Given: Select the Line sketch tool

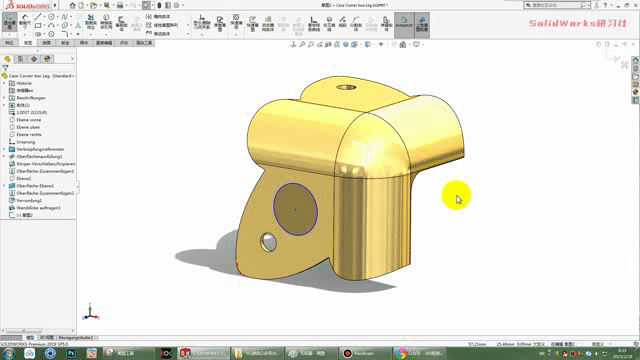Looking at the screenshot, I should (x=38, y=17).
